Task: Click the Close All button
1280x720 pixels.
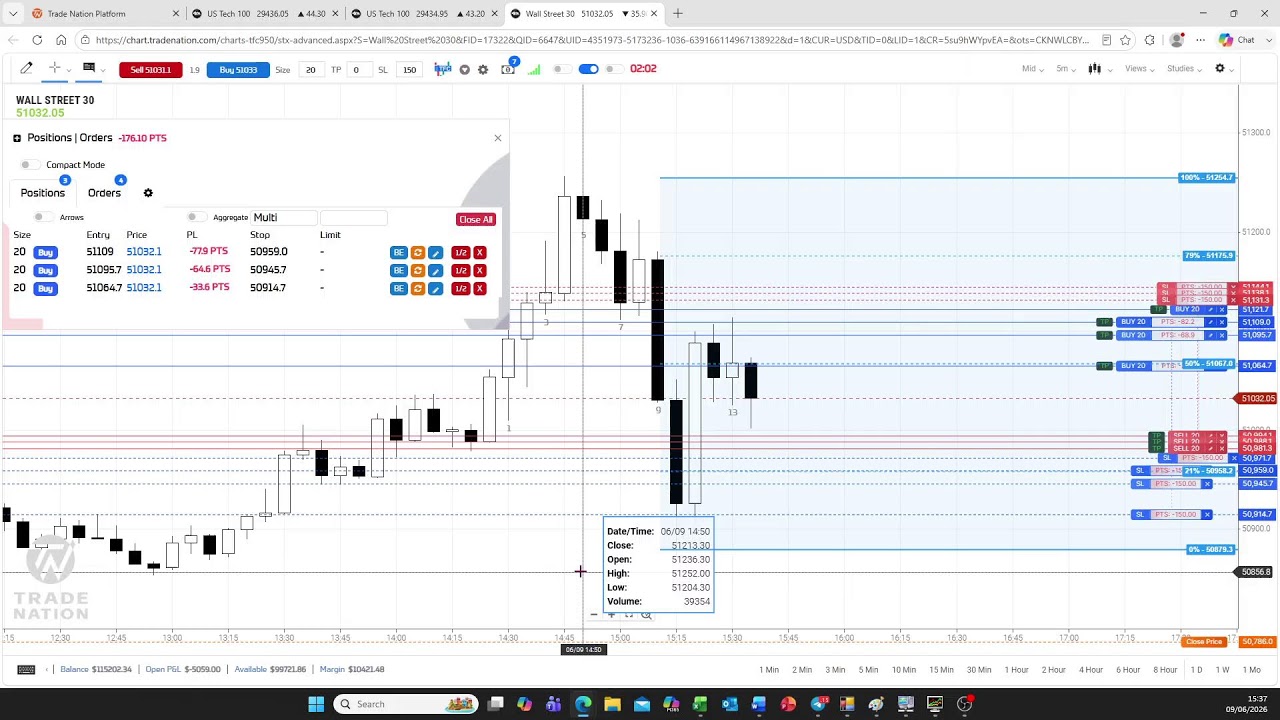Action: (x=476, y=219)
